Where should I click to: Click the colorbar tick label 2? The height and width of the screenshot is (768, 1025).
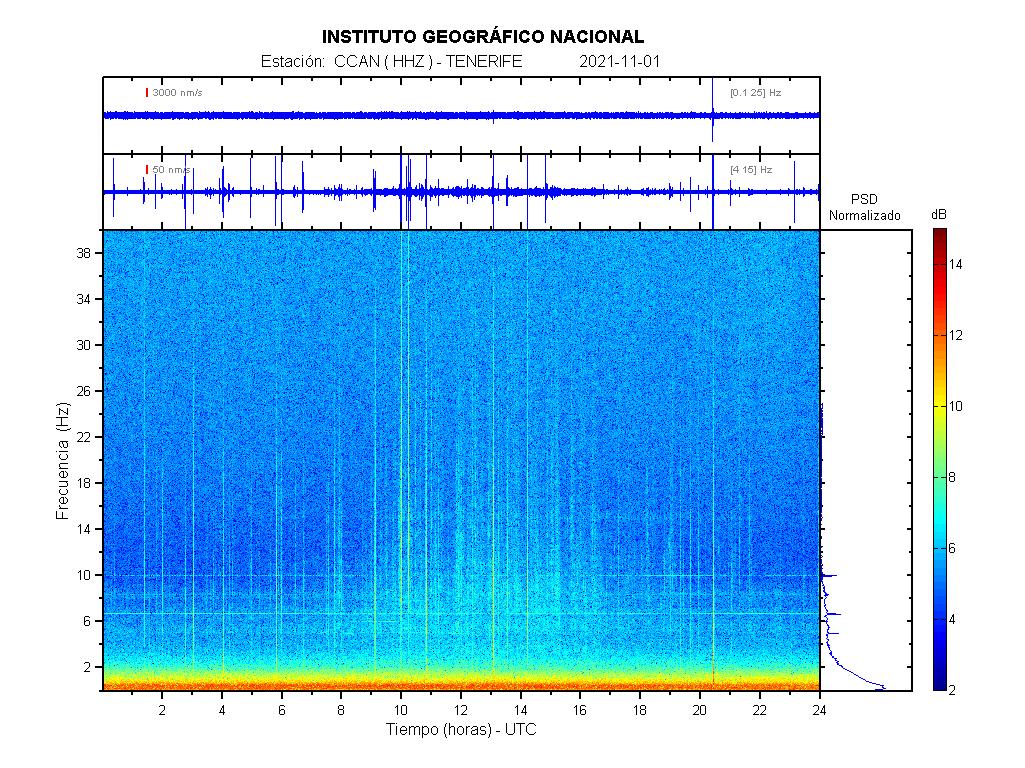point(952,690)
